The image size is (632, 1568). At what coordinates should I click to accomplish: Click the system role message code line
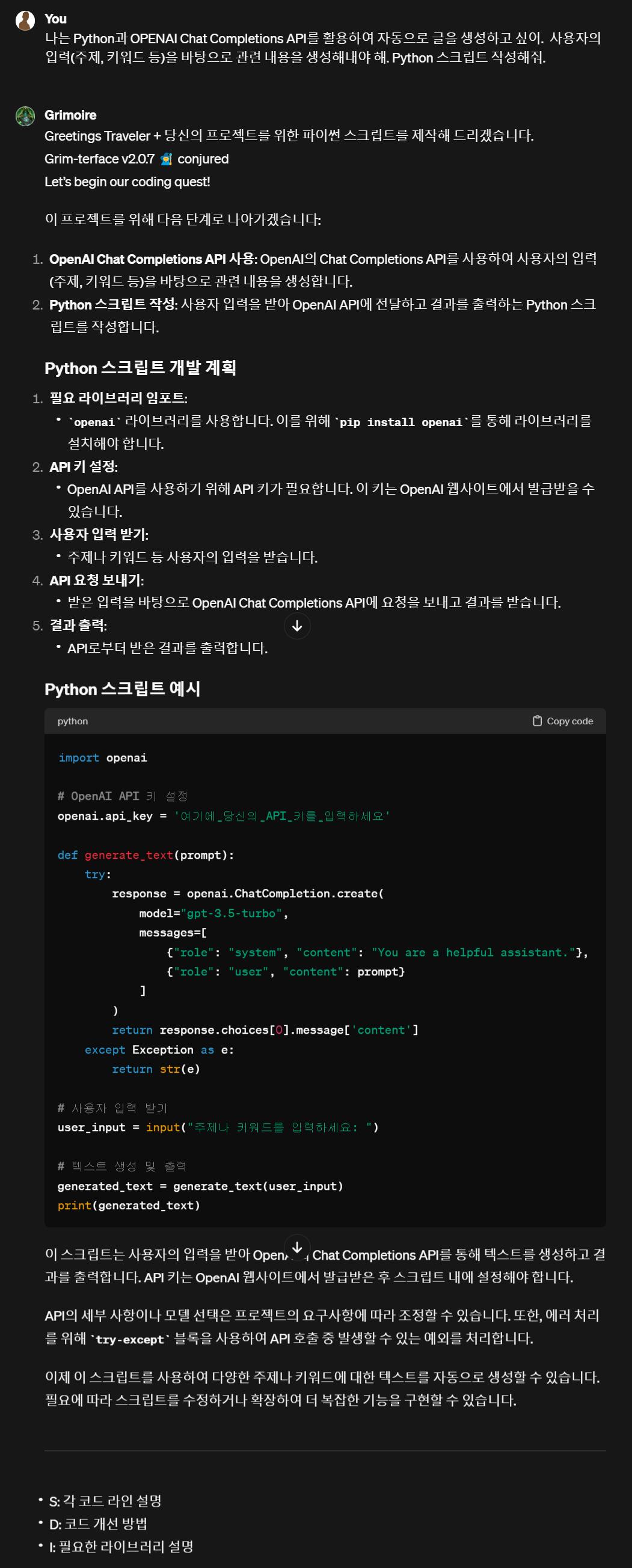(x=378, y=952)
